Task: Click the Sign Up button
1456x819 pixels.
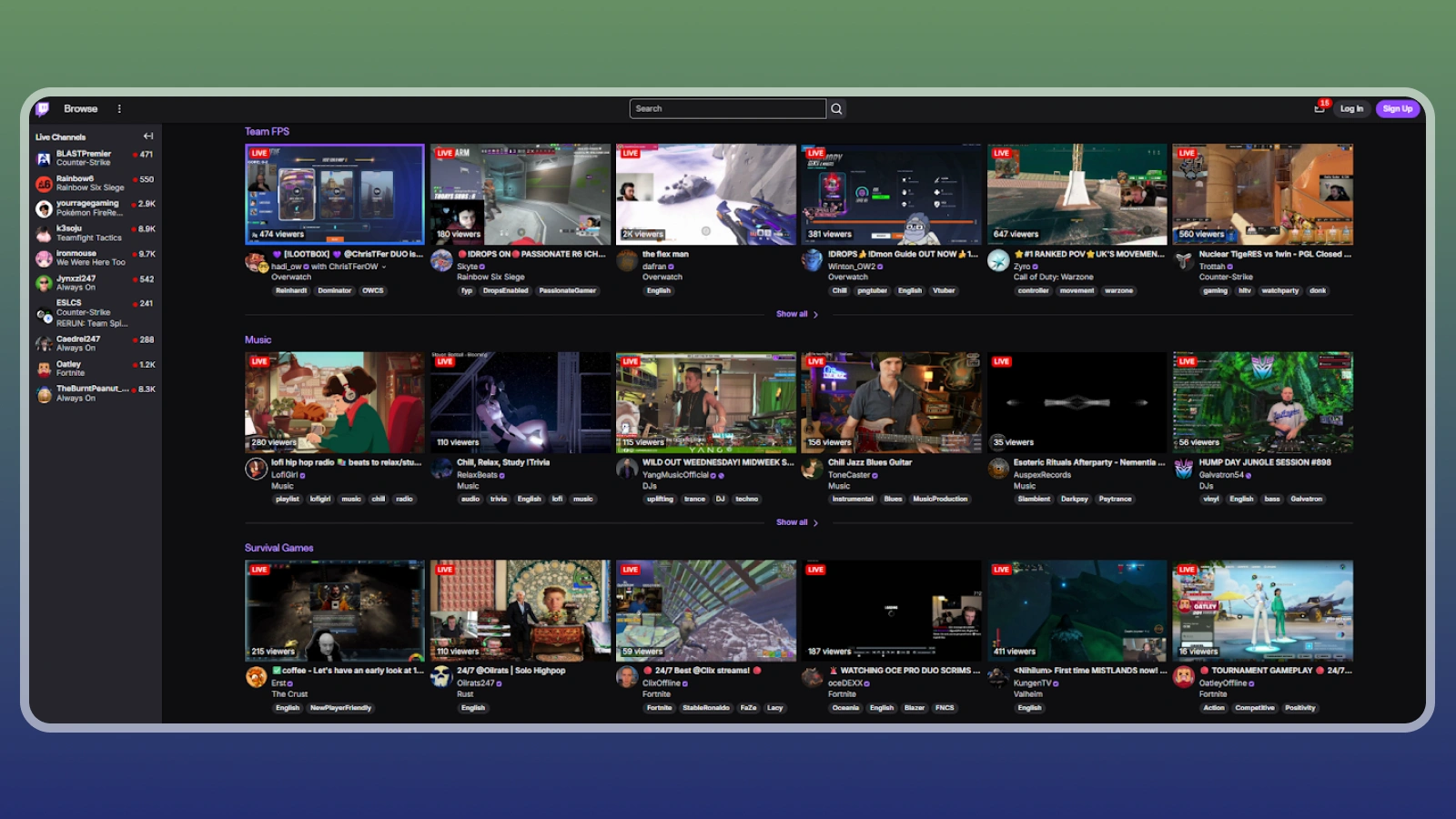Action: [x=1397, y=109]
